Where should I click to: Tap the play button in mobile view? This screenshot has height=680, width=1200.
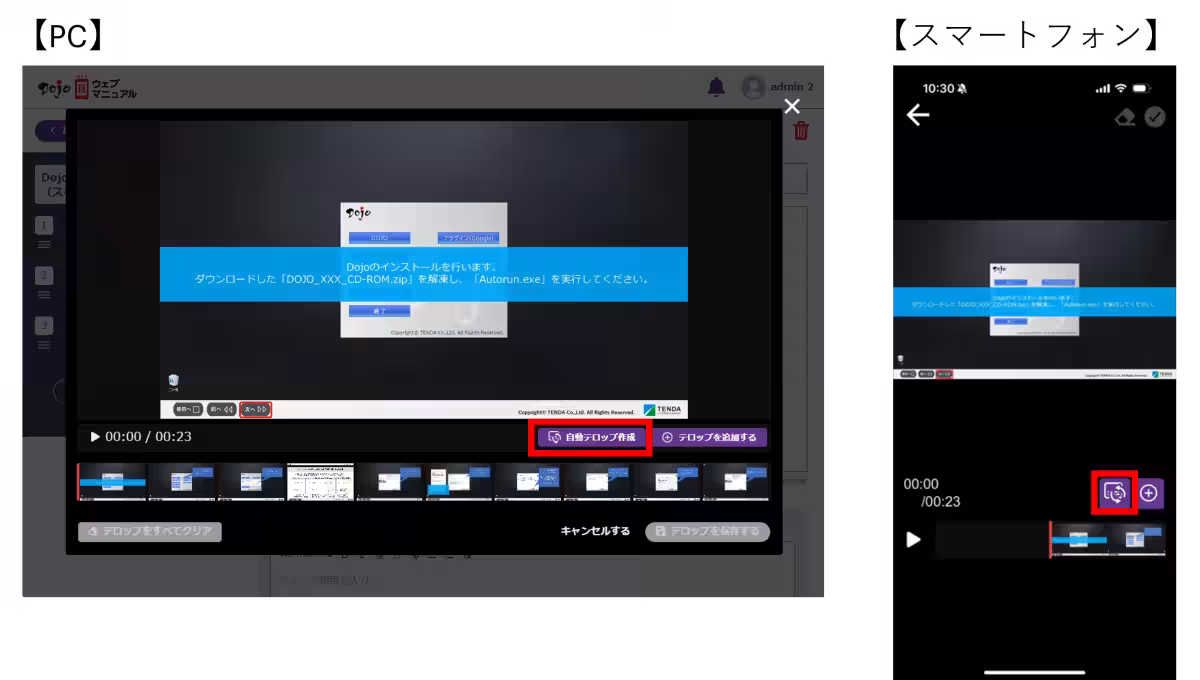pyautogui.click(x=913, y=540)
